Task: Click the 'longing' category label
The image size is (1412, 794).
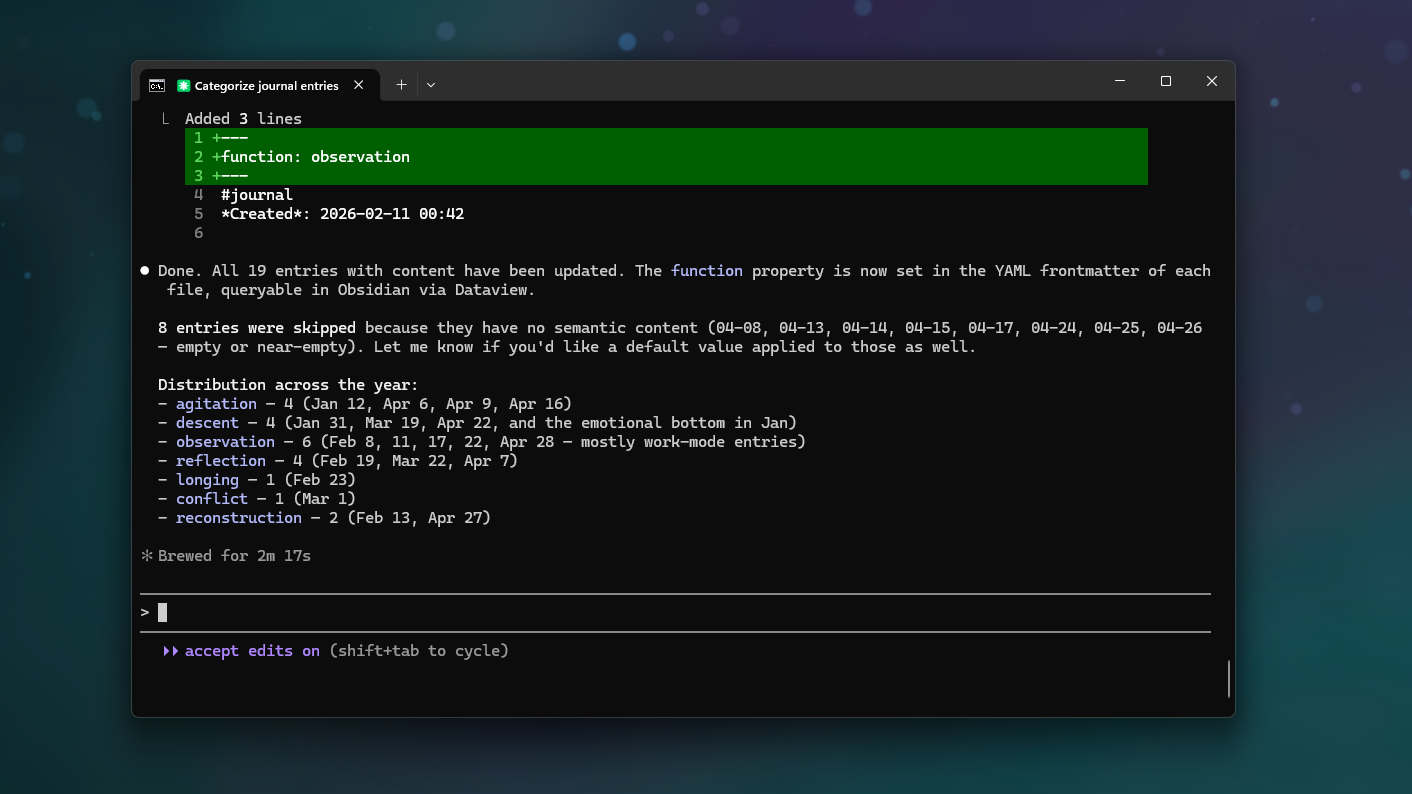Action: pyautogui.click(x=207, y=480)
